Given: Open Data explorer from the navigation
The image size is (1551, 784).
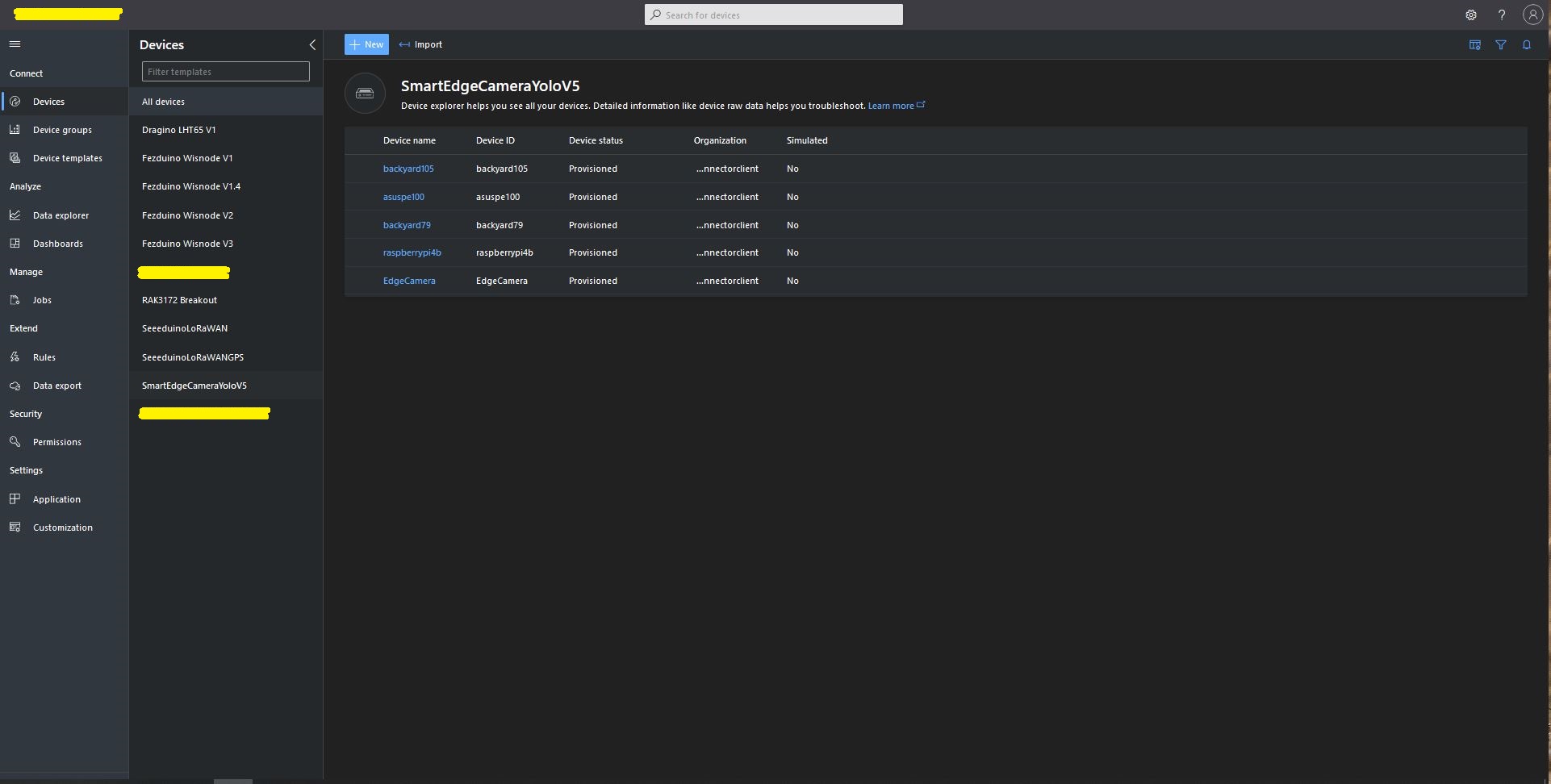Looking at the screenshot, I should pyautogui.click(x=61, y=215).
